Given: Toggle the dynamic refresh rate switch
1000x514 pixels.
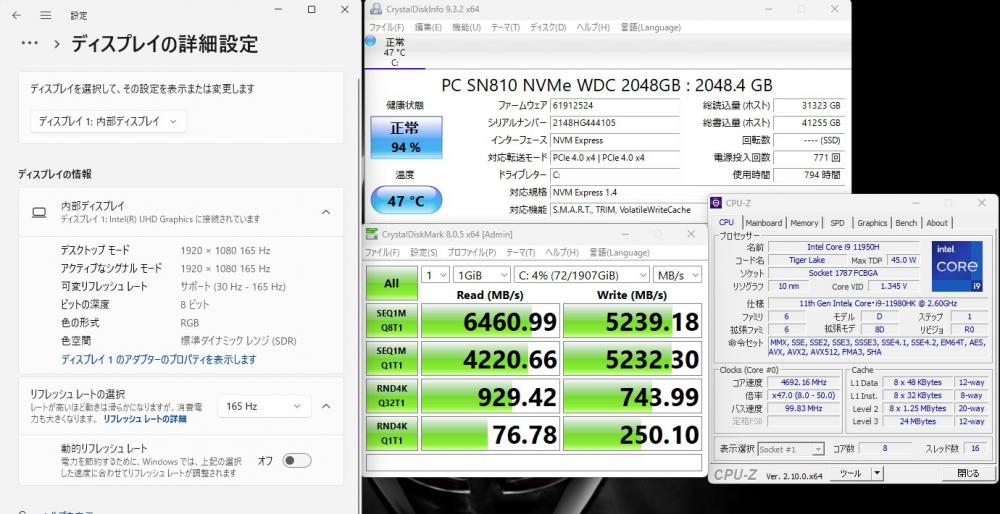Looking at the screenshot, I should click(x=297, y=460).
